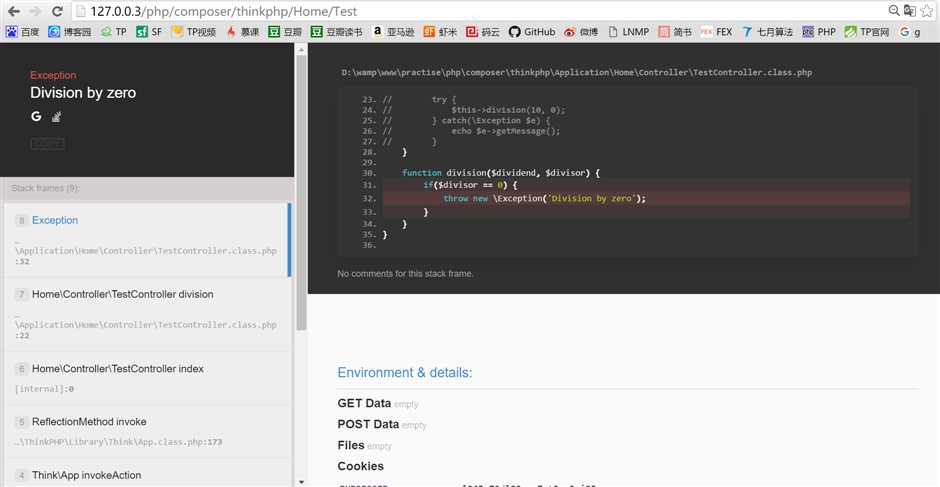Open the 简书 bookmark

(x=675, y=32)
